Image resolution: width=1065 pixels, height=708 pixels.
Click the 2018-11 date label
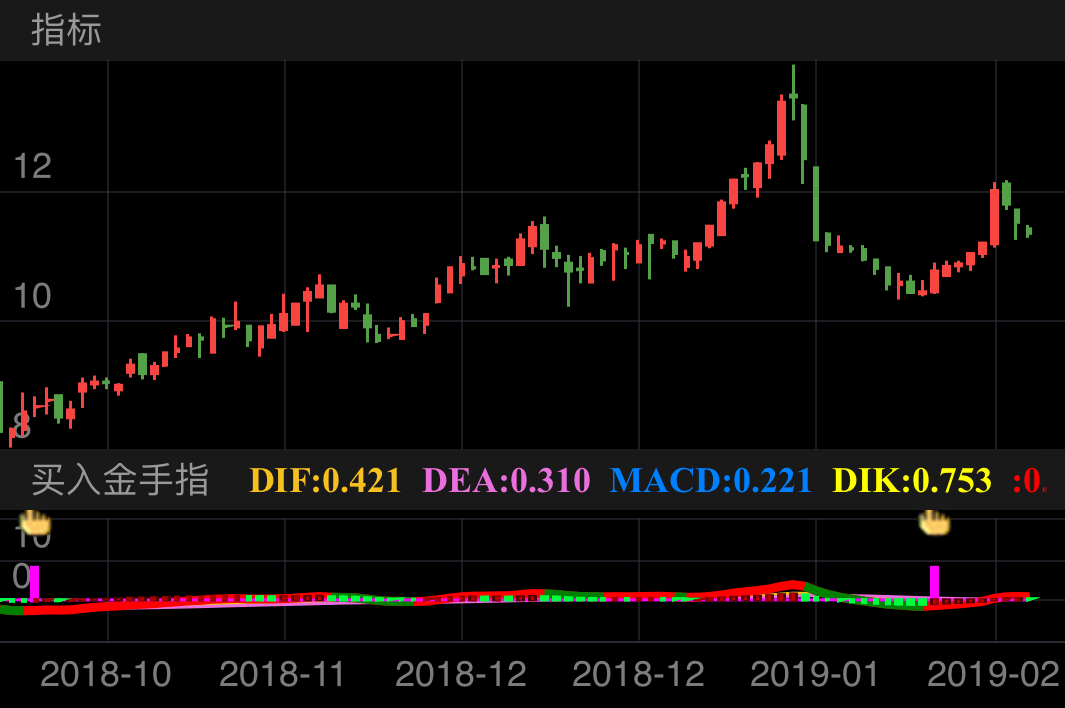(282, 674)
